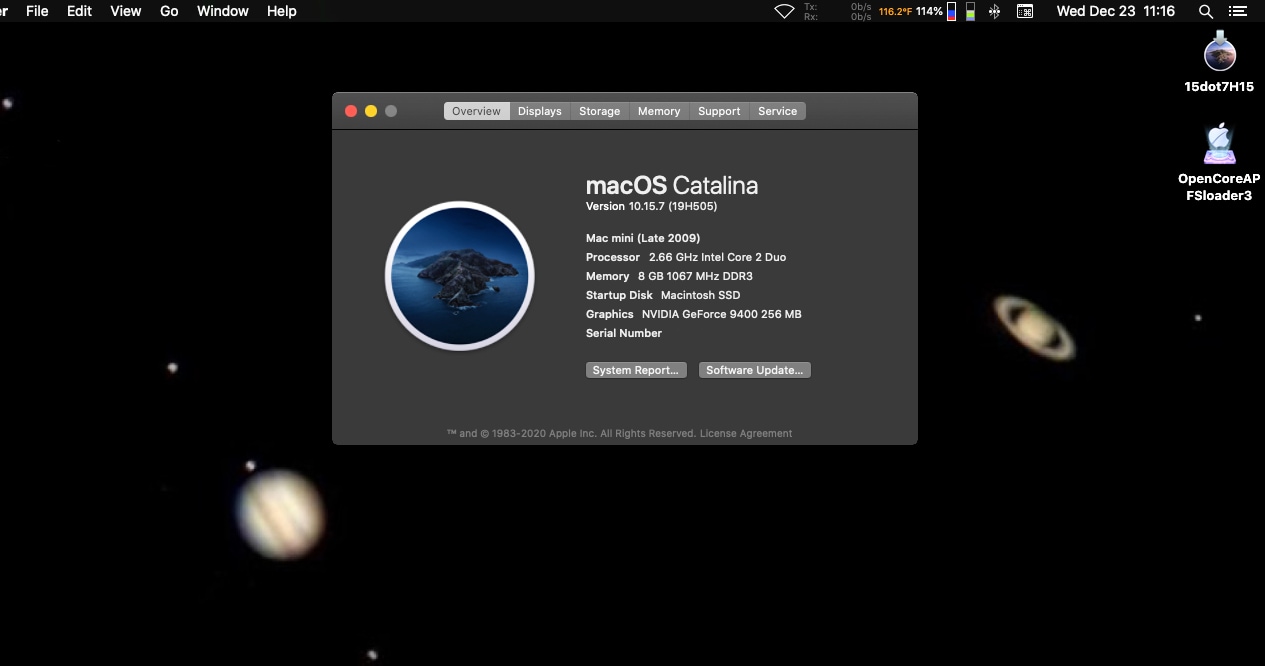Switch to the Memory tab

click(x=659, y=111)
